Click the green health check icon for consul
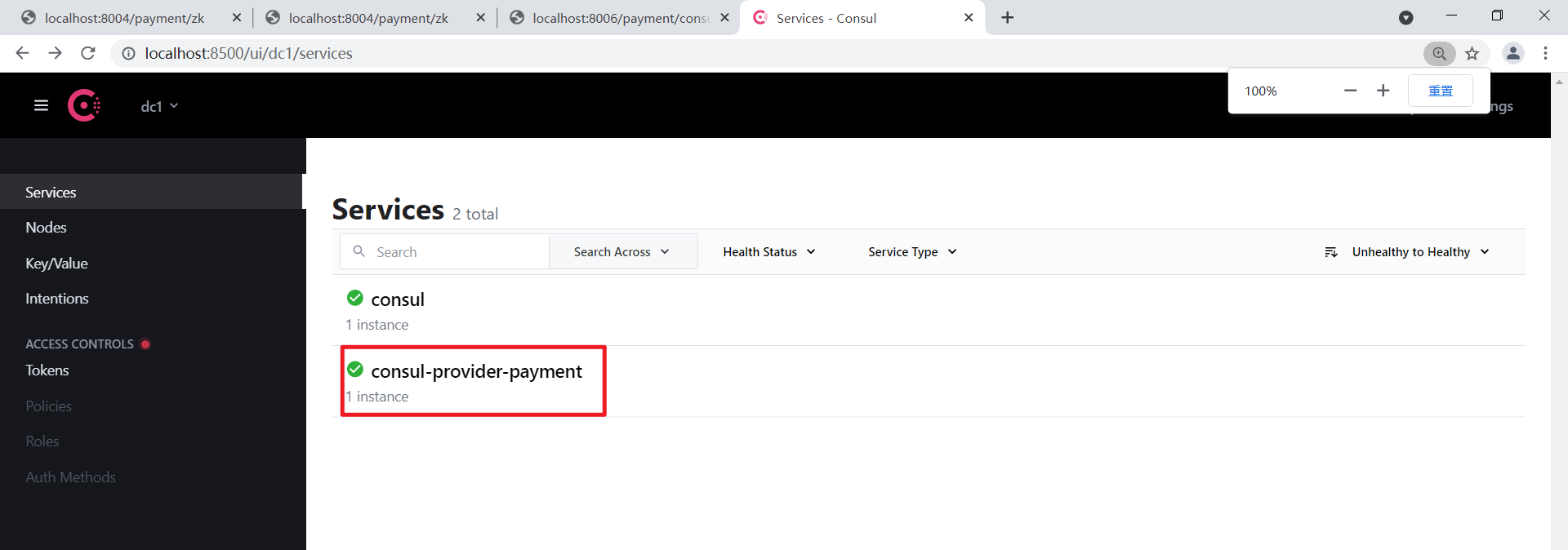Screen dimensions: 1568x550 pos(355,298)
